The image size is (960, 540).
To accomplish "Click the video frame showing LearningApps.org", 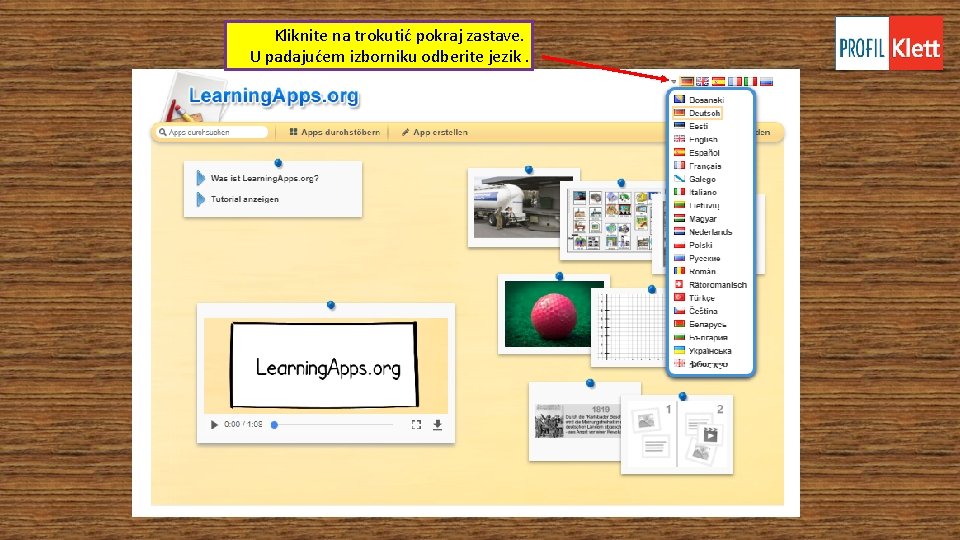I will (x=325, y=365).
